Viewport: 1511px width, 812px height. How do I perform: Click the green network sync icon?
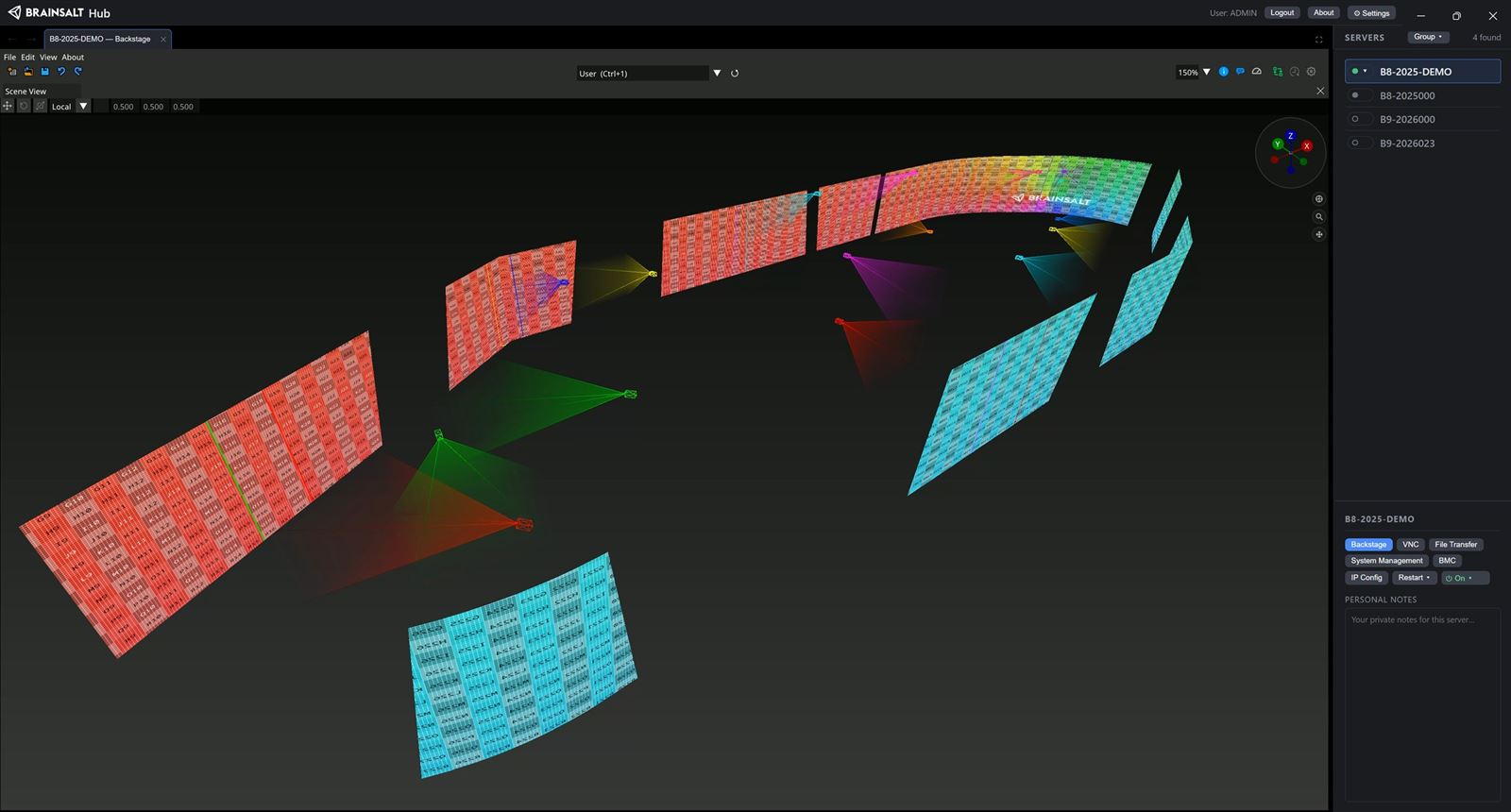coord(1278,72)
